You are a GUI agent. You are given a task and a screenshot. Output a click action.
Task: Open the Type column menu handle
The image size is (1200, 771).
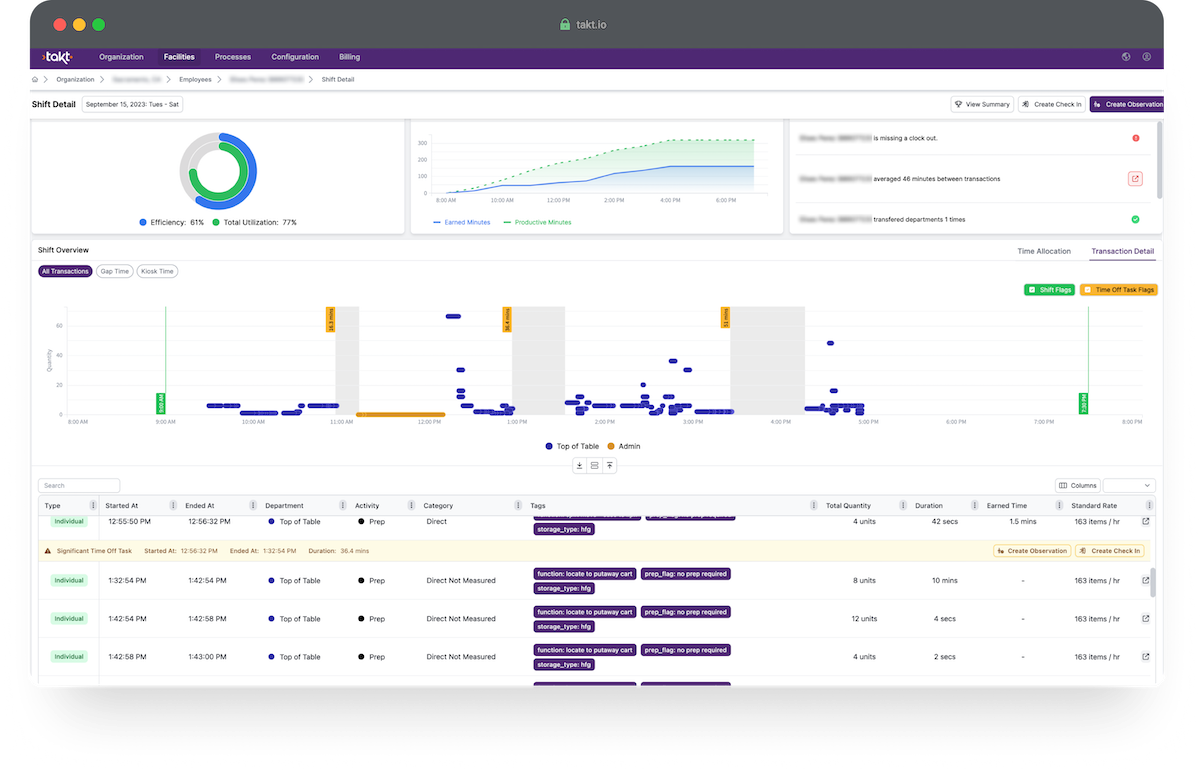(x=94, y=505)
